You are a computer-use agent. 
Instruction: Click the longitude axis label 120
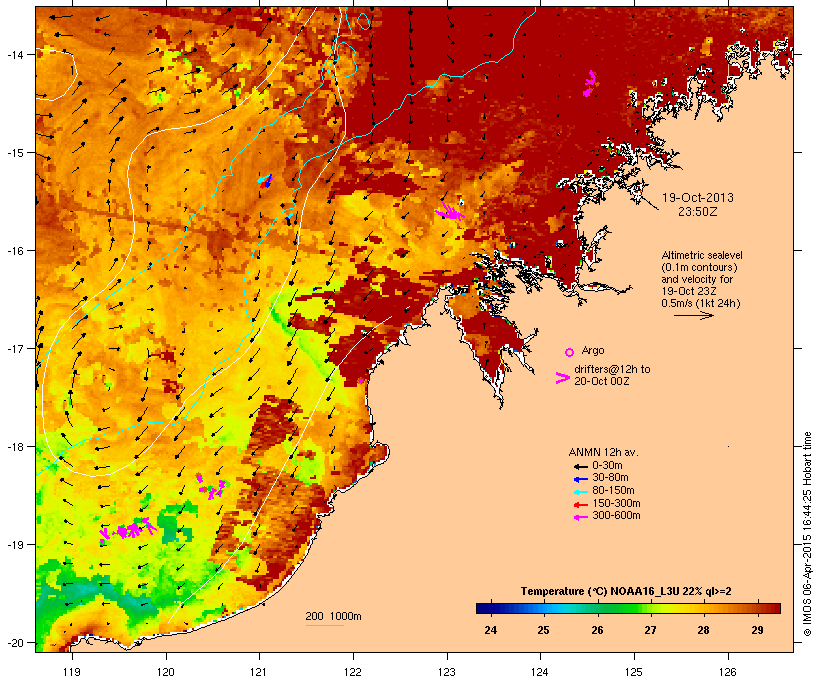(x=166, y=672)
